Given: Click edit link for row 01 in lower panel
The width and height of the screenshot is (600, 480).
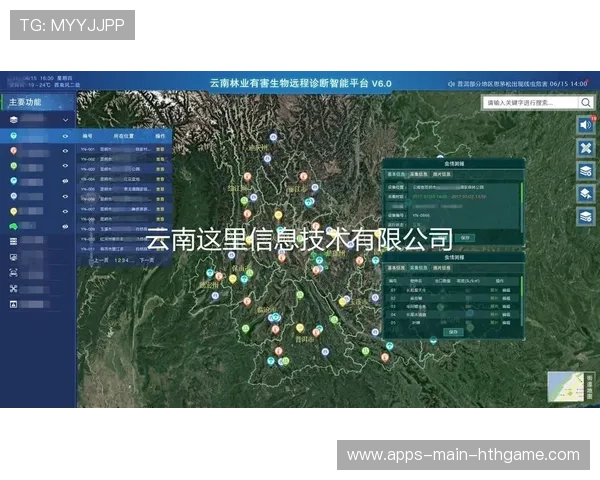Looking at the screenshot, I should click(506, 290).
